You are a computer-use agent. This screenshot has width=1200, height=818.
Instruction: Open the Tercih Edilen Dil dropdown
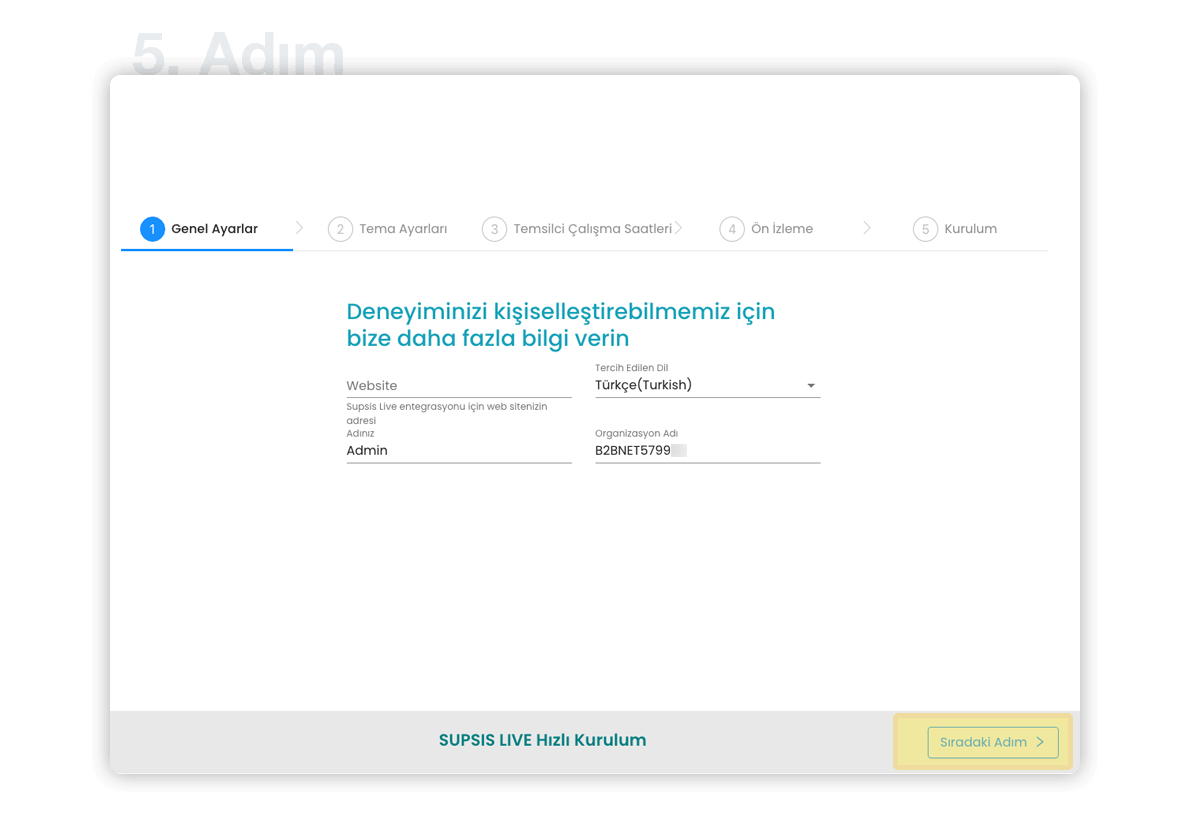(x=708, y=385)
